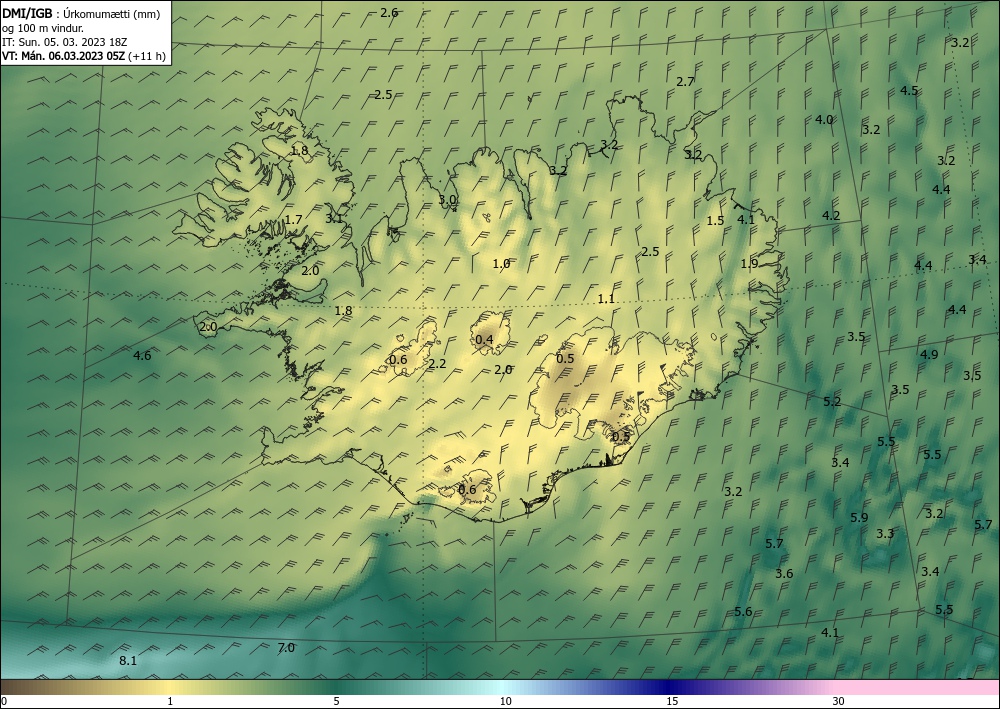
Task: Click the 10 label on the color scale
Action: click(x=505, y=701)
